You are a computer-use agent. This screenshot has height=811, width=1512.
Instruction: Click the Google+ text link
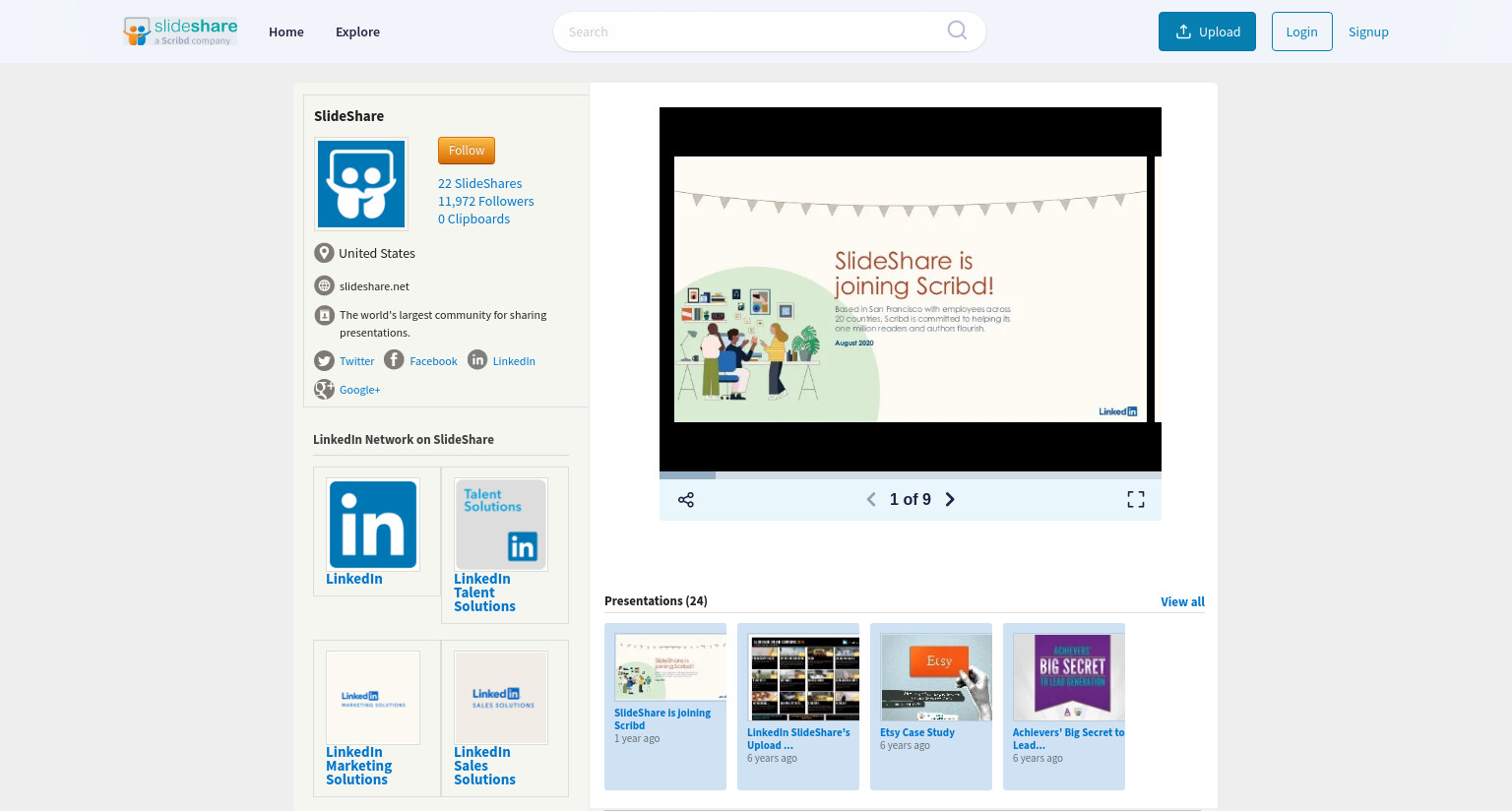(359, 390)
